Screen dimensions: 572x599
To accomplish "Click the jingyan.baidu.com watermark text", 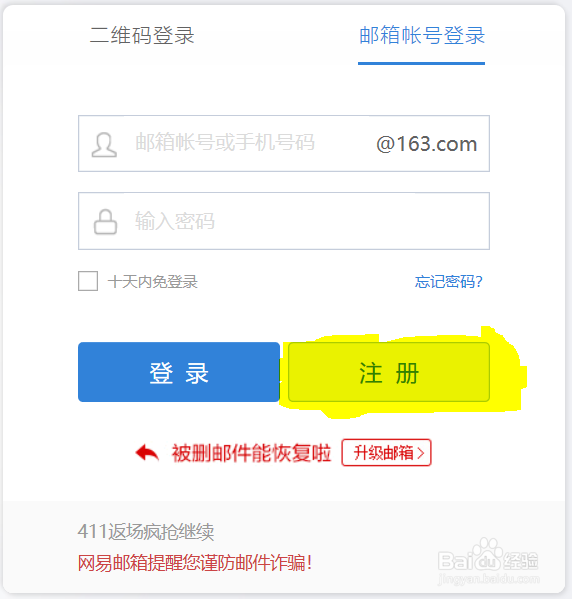I will [x=489, y=579].
